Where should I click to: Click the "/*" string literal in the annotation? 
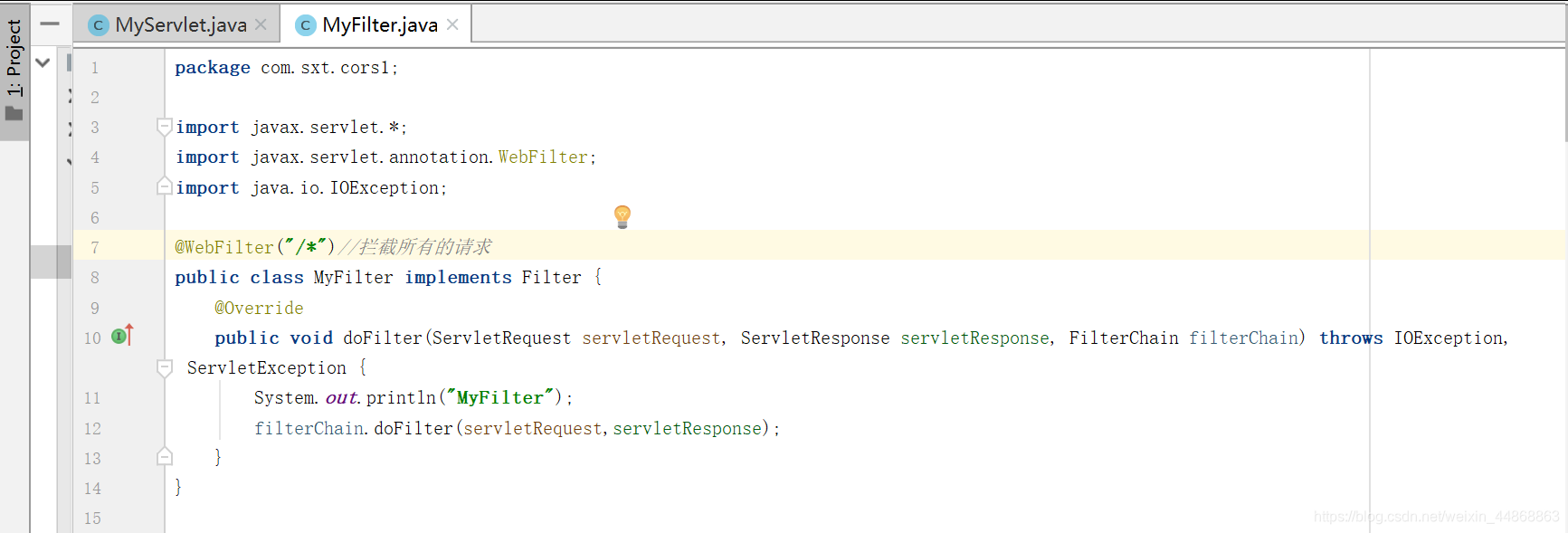tap(305, 247)
